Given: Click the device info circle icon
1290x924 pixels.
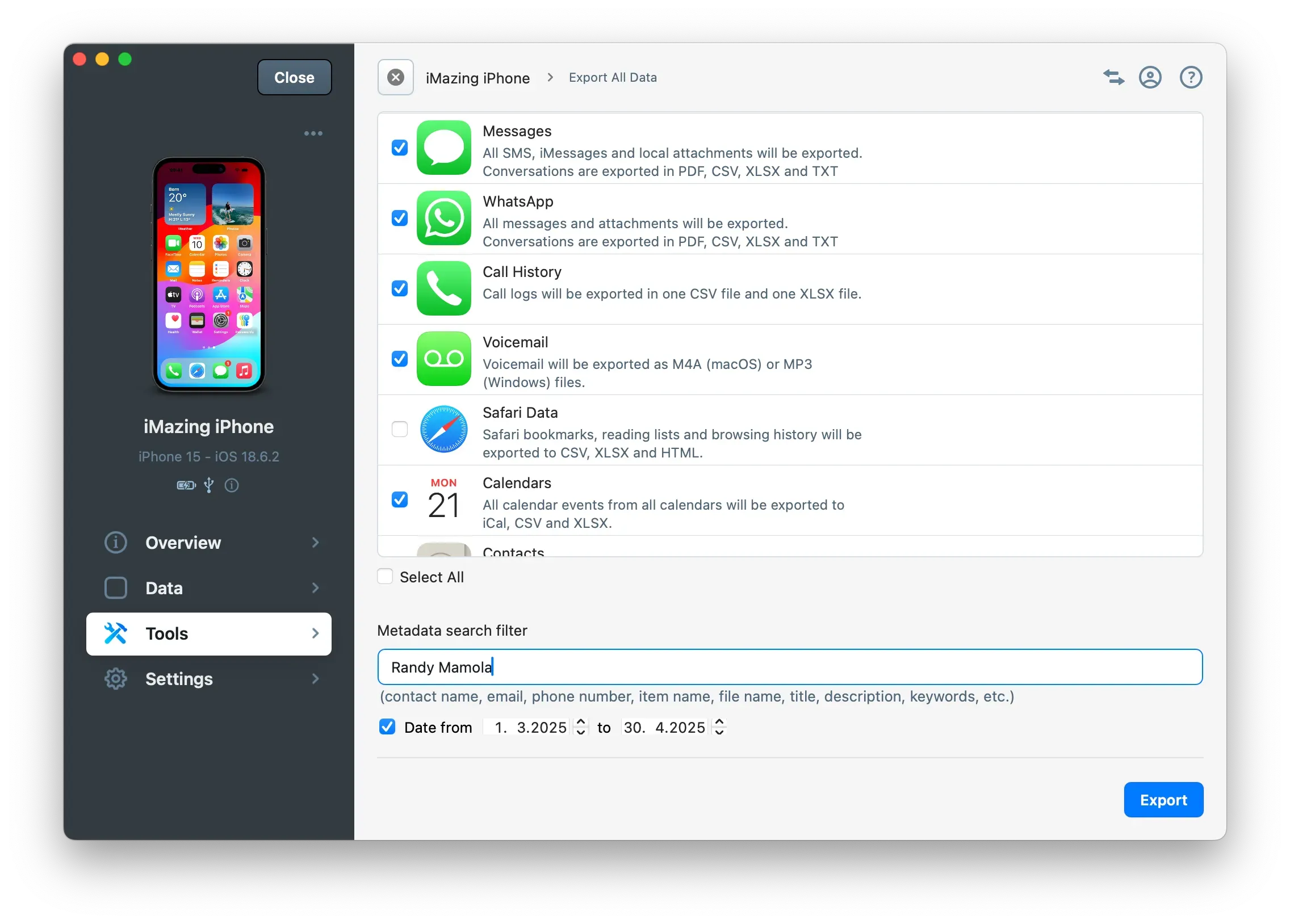Looking at the screenshot, I should coord(232,485).
